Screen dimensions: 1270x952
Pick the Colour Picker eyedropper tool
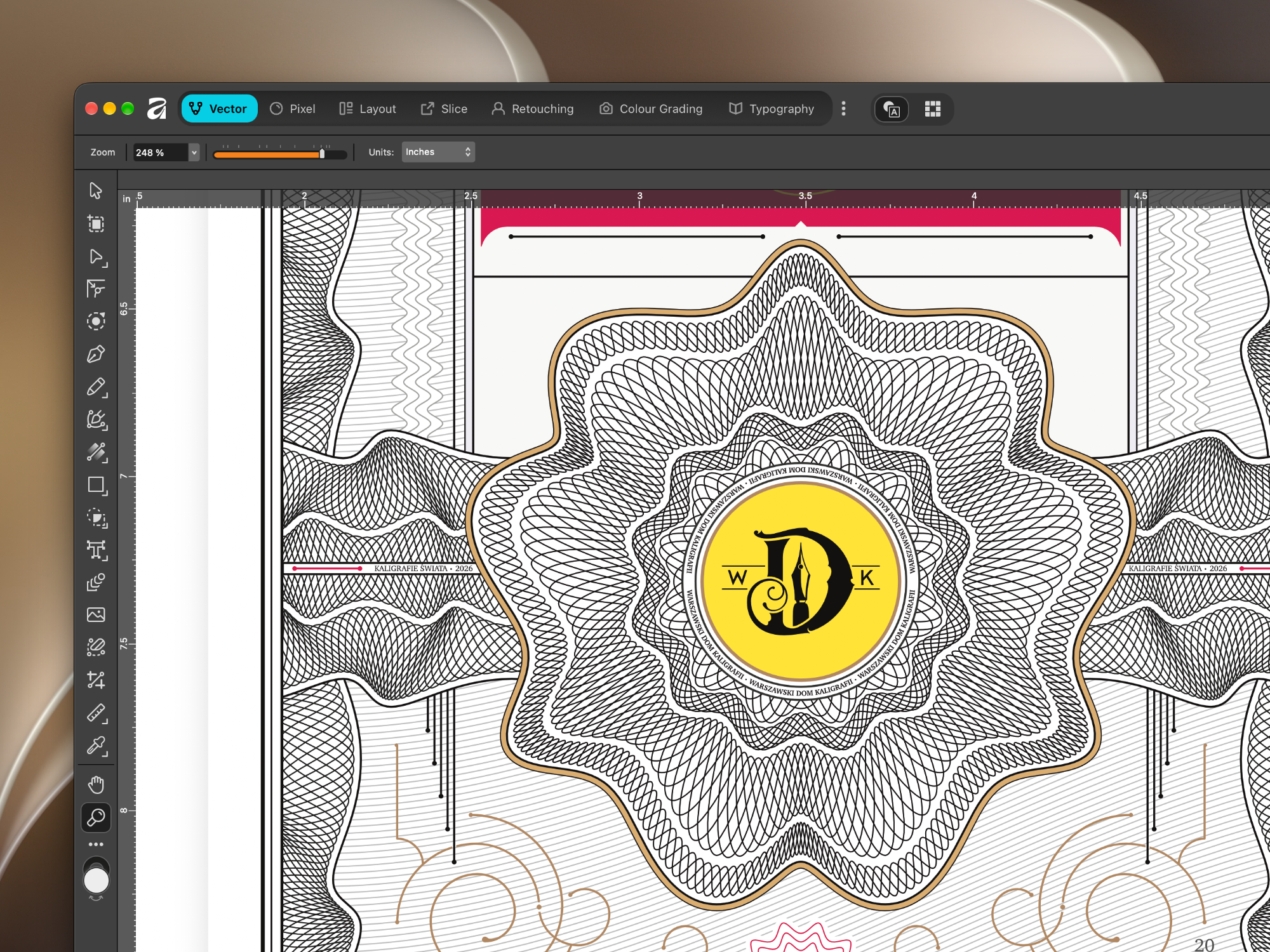pyautogui.click(x=96, y=746)
